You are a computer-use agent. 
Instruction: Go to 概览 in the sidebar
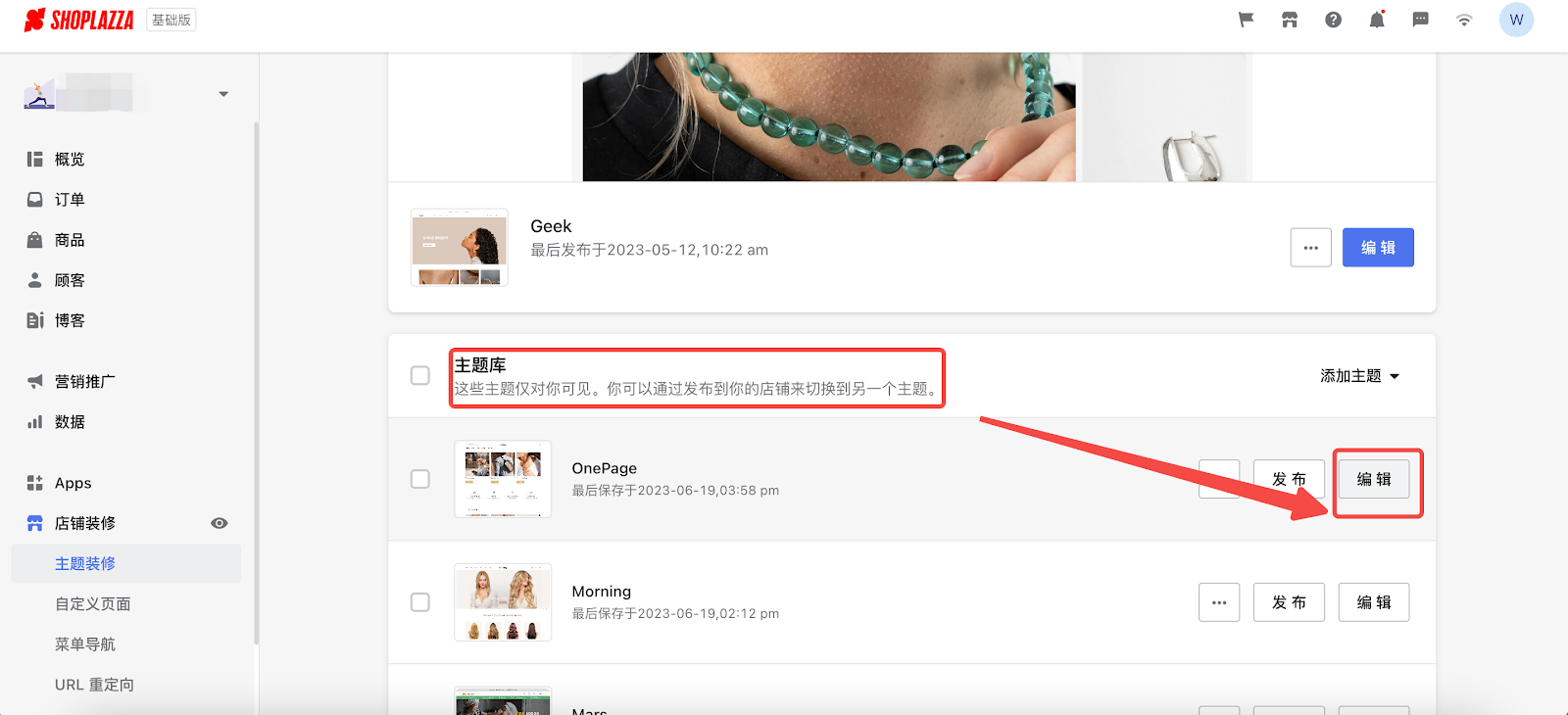coord(70,159)
